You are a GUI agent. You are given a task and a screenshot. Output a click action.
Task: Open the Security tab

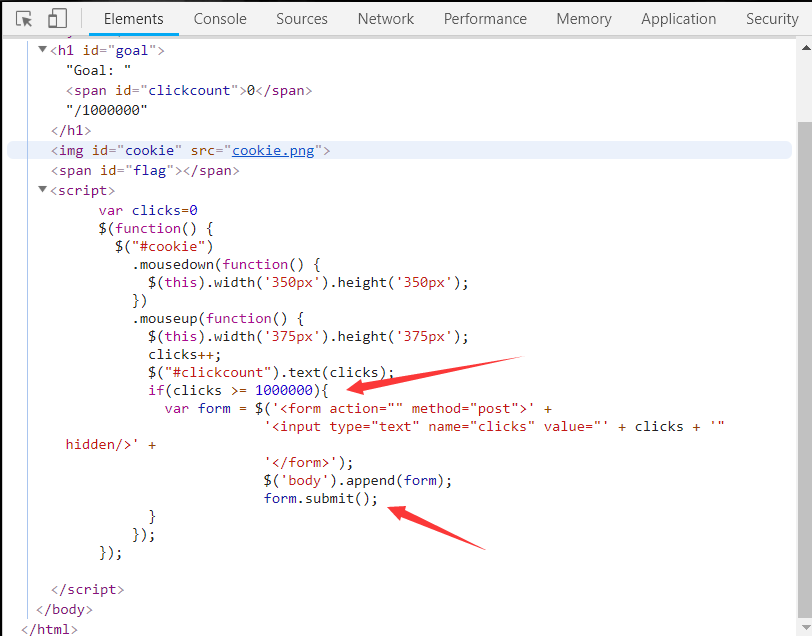[x=772, y=19]
